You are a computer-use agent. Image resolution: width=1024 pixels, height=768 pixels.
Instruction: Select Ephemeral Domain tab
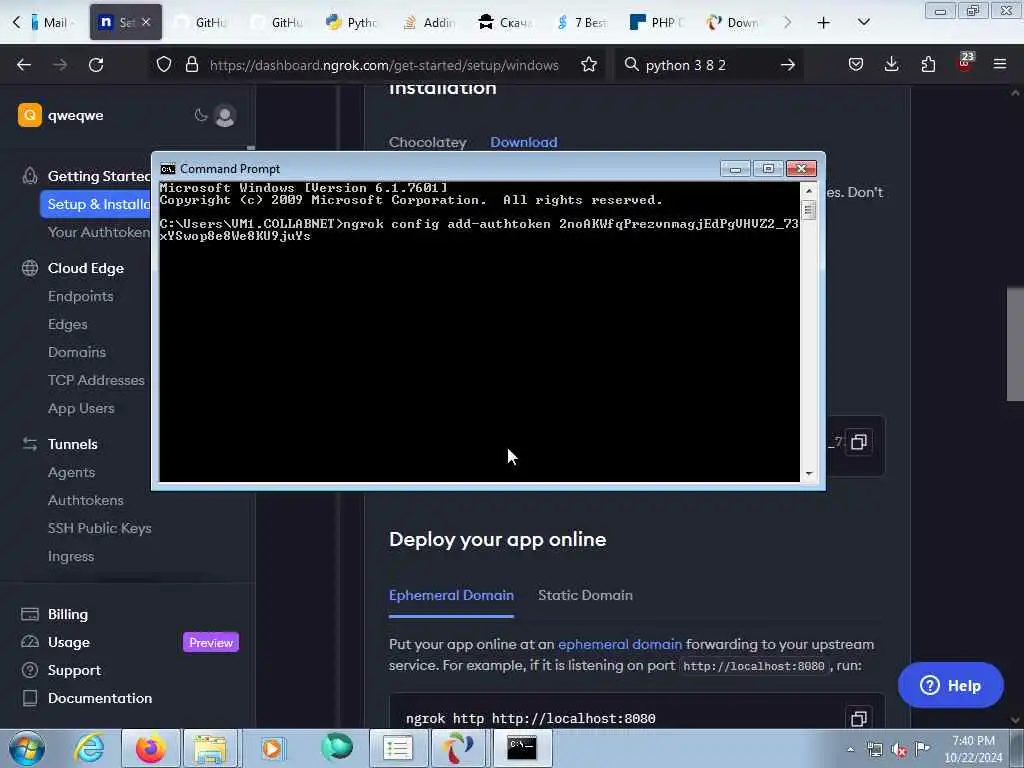coord(451,596)
